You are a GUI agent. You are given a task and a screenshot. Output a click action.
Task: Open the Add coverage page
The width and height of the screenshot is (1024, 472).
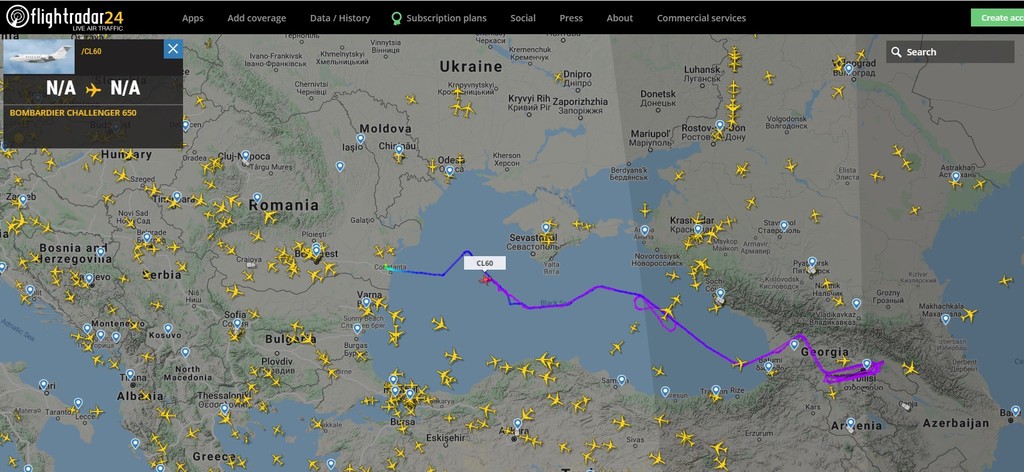click(x=257, y=18)
